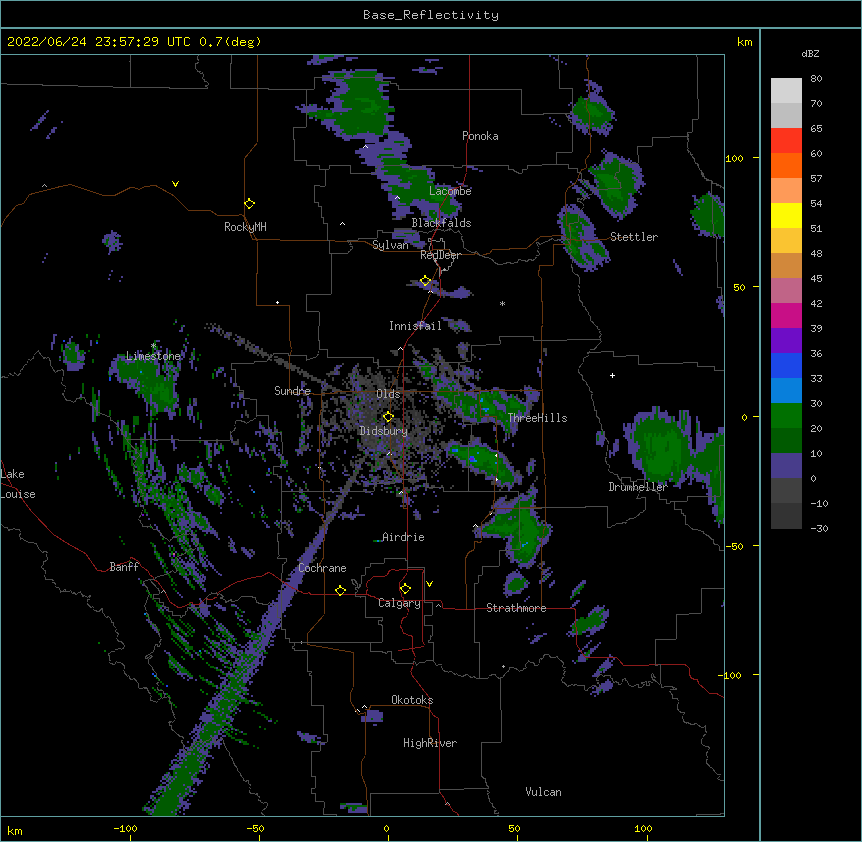
Task: Click the yellow v marker northeast of Calgary
Action: click(x=429, y=584)
